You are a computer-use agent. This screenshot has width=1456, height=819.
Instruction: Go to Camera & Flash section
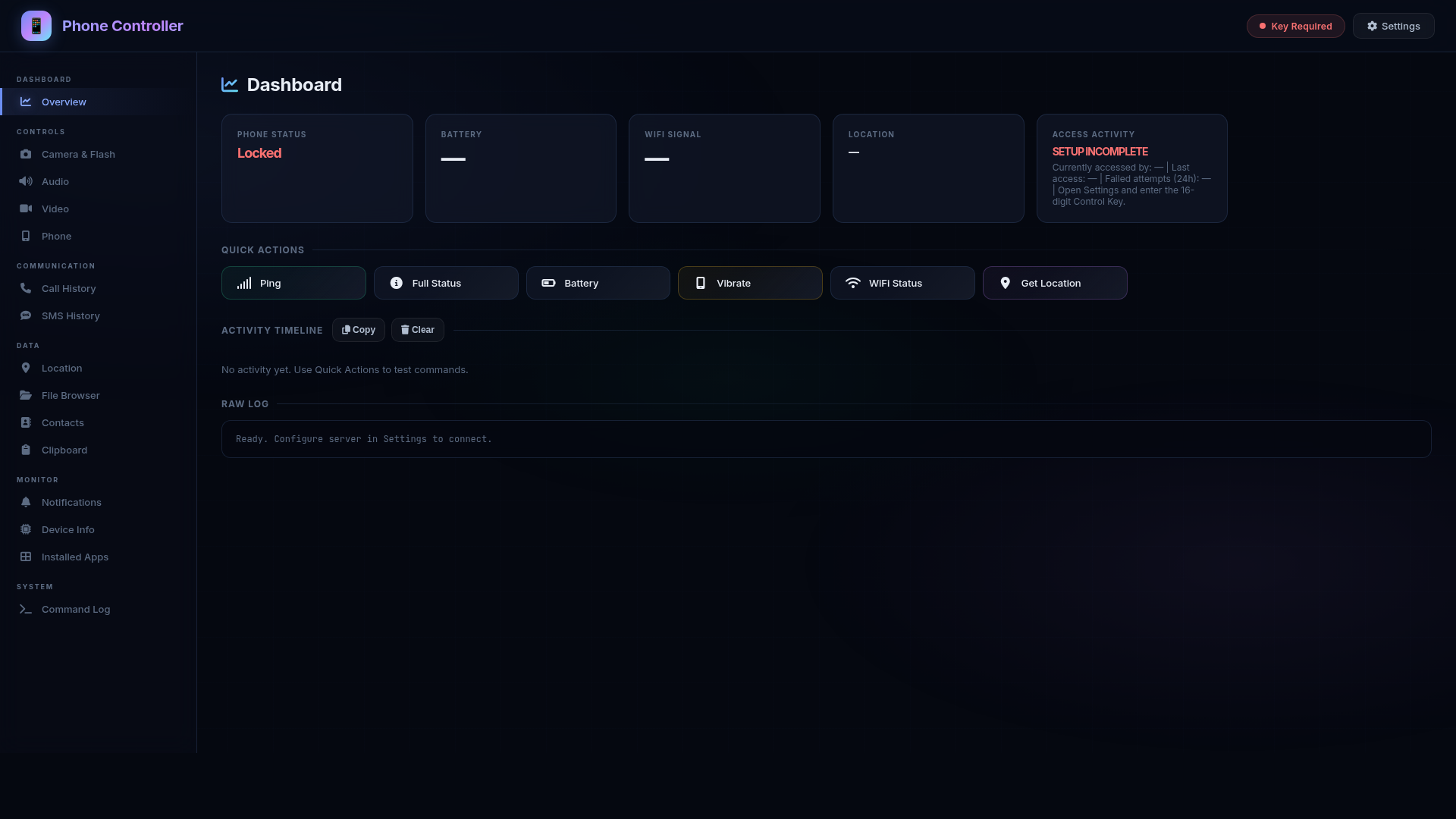pos(99,154)
